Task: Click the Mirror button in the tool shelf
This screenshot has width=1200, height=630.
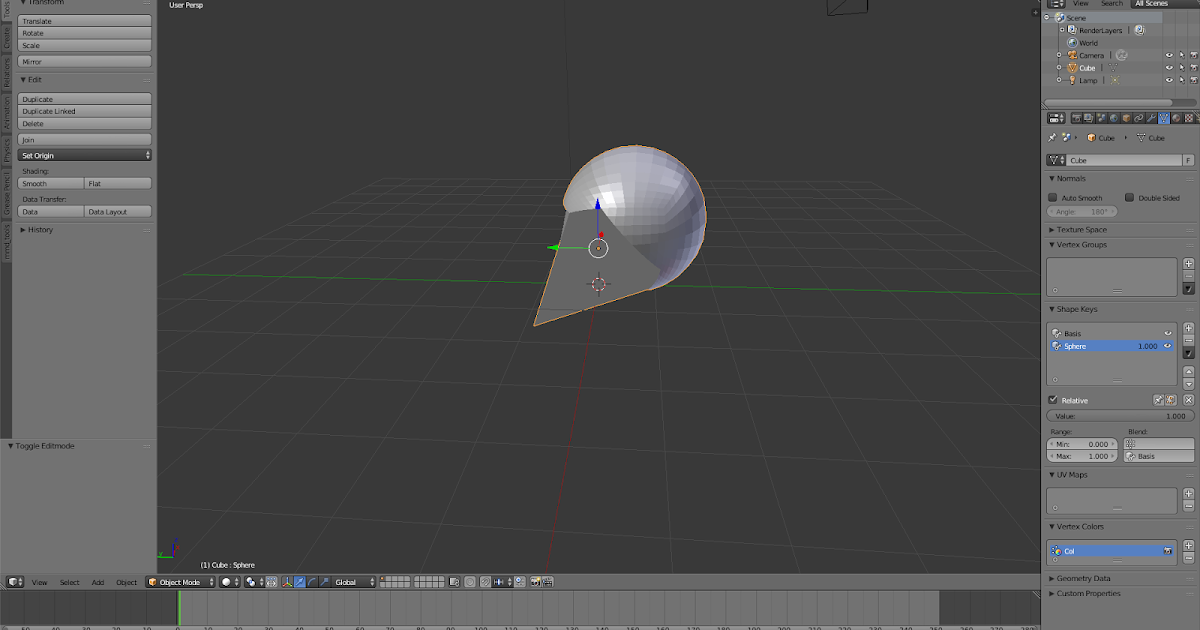Action: point(83,61)
